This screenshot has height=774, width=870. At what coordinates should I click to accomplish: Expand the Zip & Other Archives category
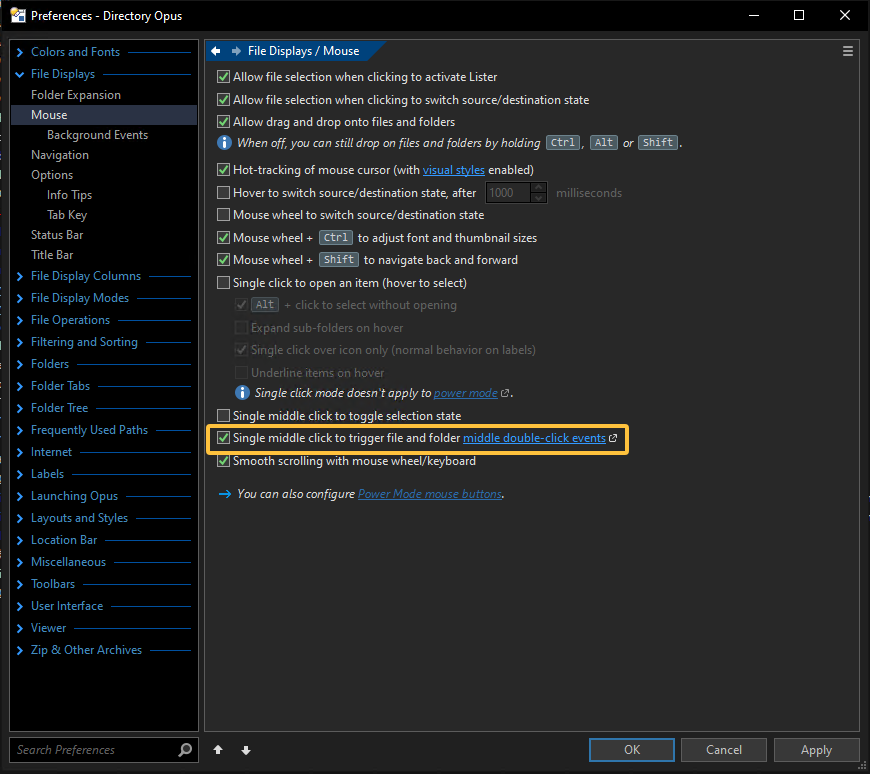coord(20,650)
